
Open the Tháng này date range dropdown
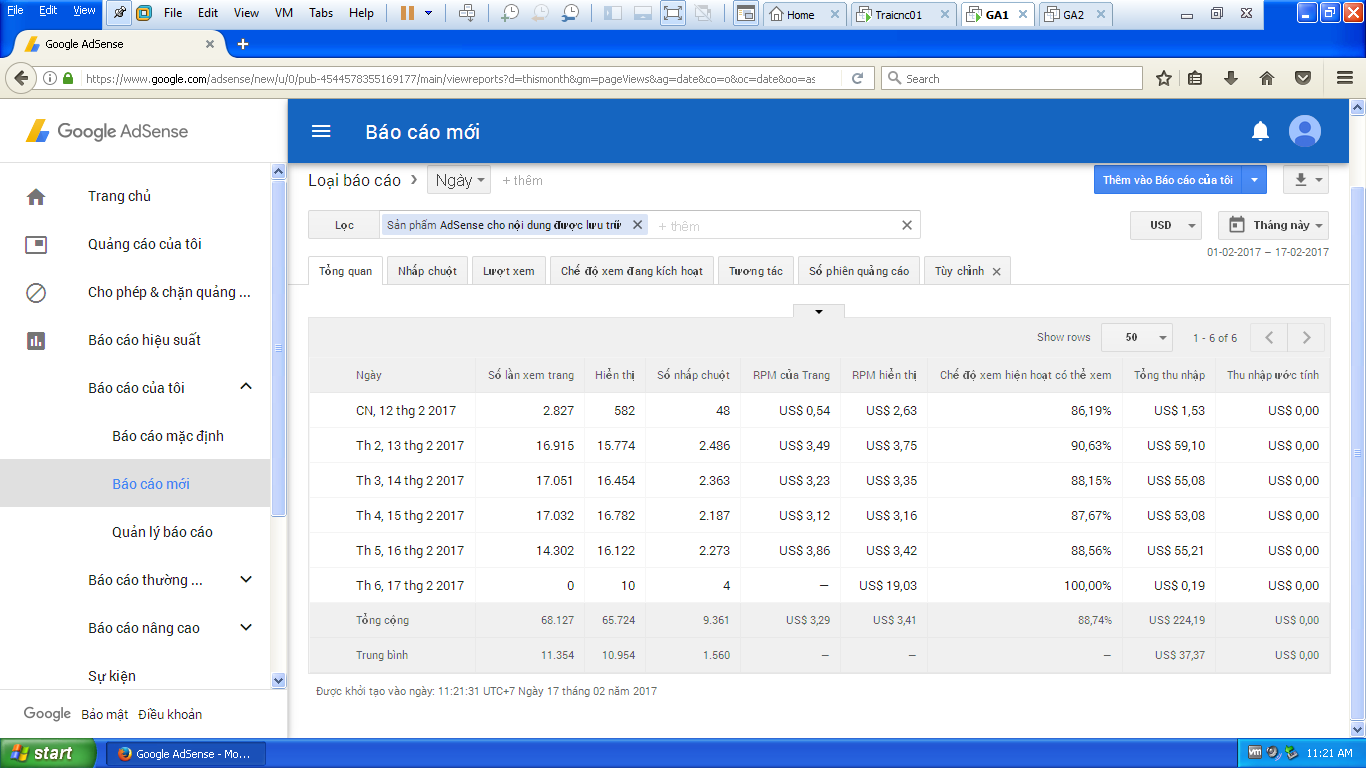pos(1273,225)
